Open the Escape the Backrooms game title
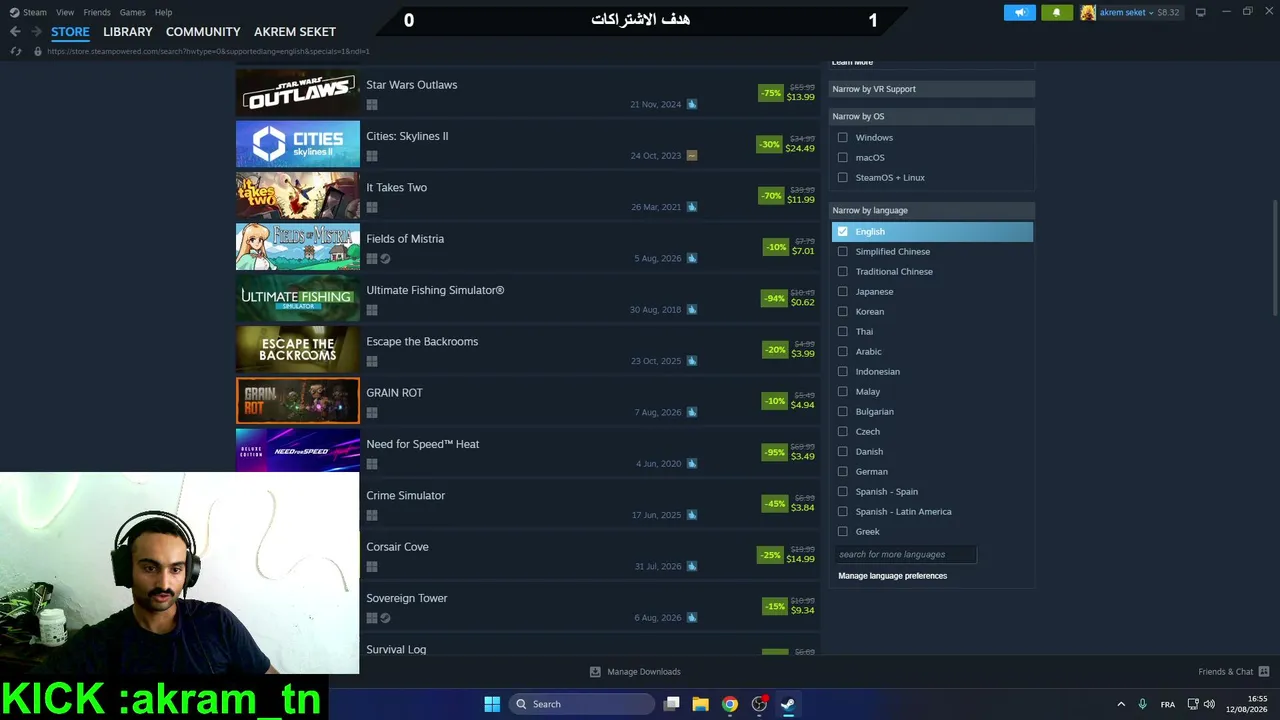Viewport: 1280px width, 720px height. coord(422,341)
